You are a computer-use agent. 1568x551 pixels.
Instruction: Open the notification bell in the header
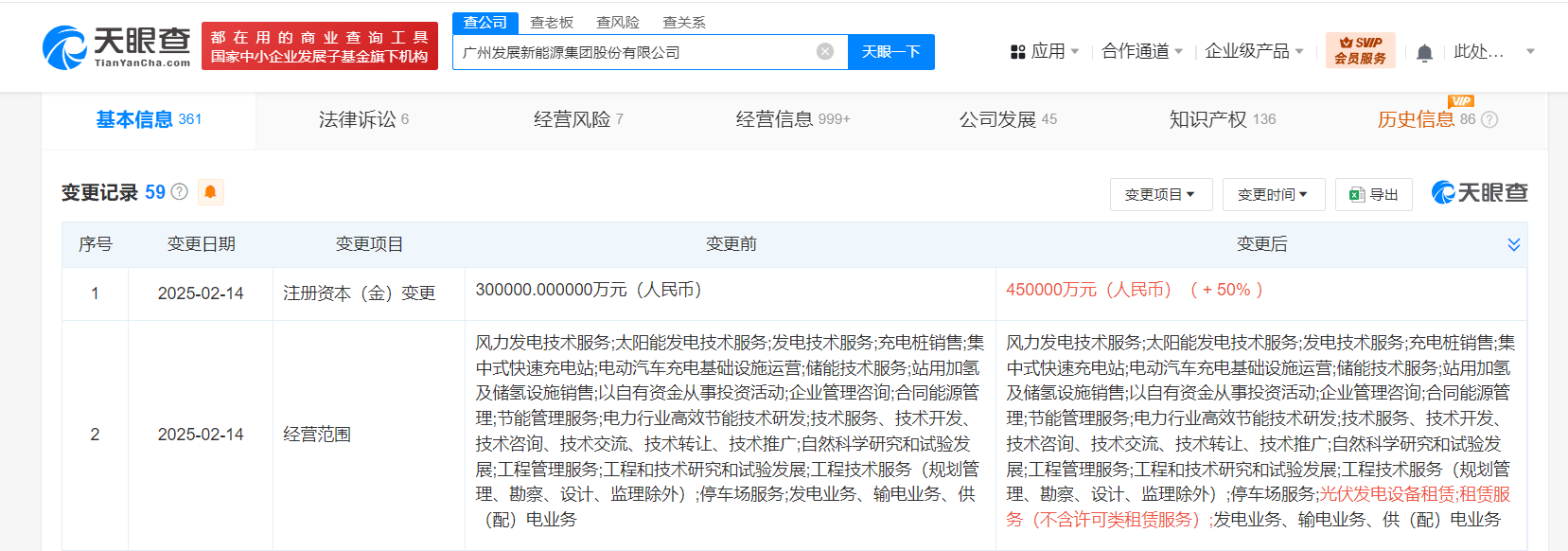click(x=1424, y=53)
